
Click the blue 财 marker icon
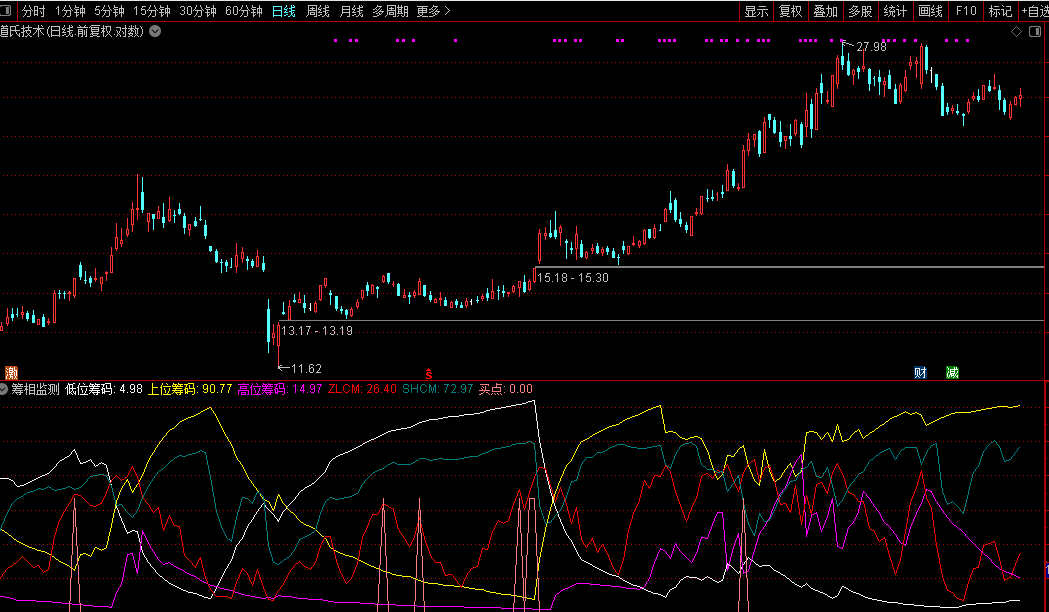pos(920,372)
